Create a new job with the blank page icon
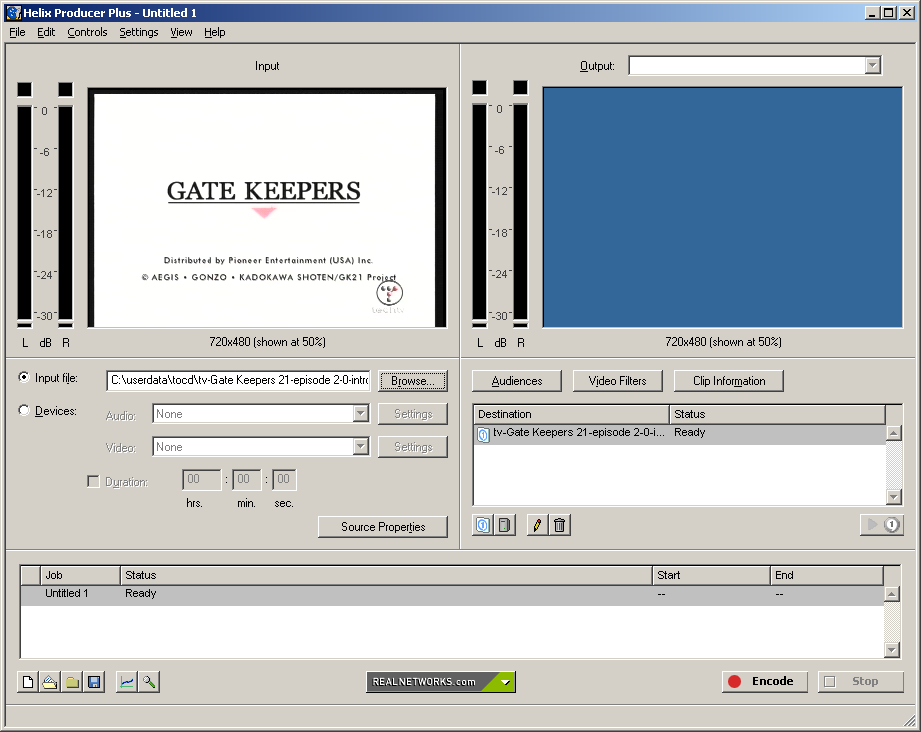 (28, 682)
